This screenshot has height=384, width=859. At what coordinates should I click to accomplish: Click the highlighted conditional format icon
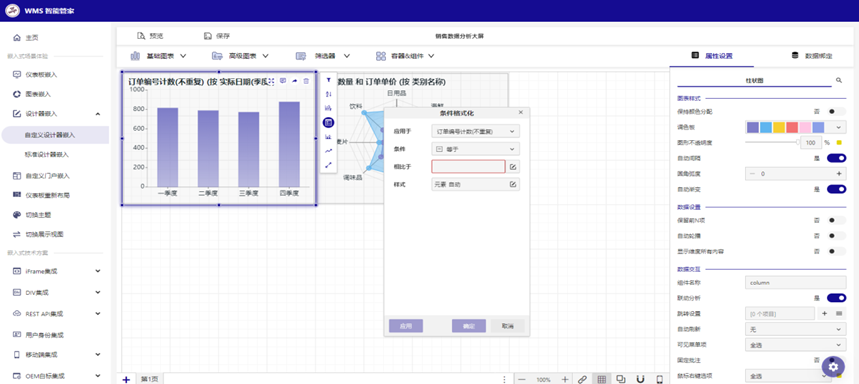(329, 123)
